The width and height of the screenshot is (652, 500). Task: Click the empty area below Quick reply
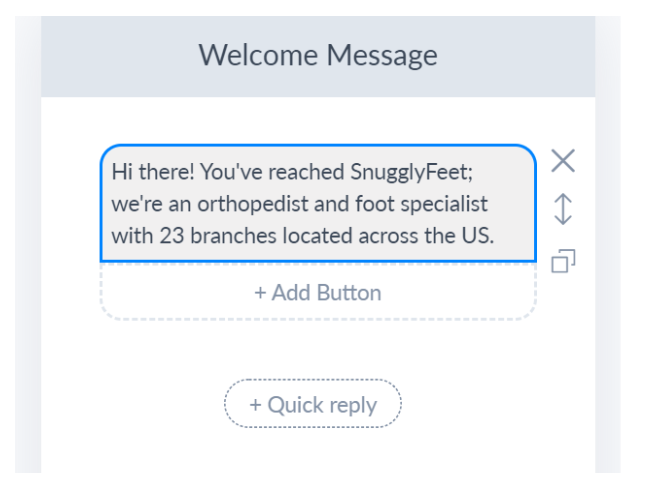(318, 451)
